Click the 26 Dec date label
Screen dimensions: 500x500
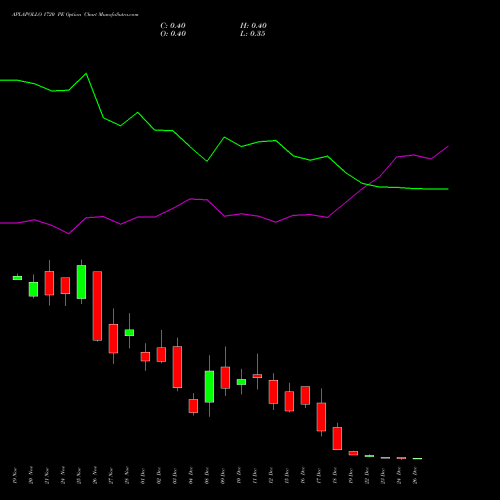click(415, 476)
